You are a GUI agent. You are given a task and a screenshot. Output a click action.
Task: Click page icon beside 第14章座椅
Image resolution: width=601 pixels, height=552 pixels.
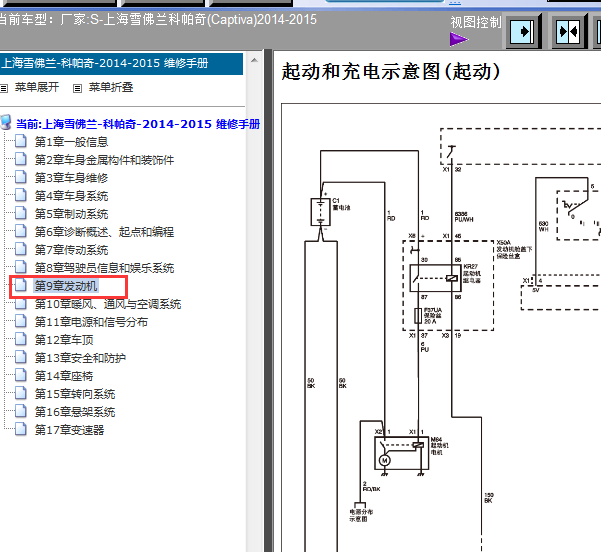[x=21, y=376]
